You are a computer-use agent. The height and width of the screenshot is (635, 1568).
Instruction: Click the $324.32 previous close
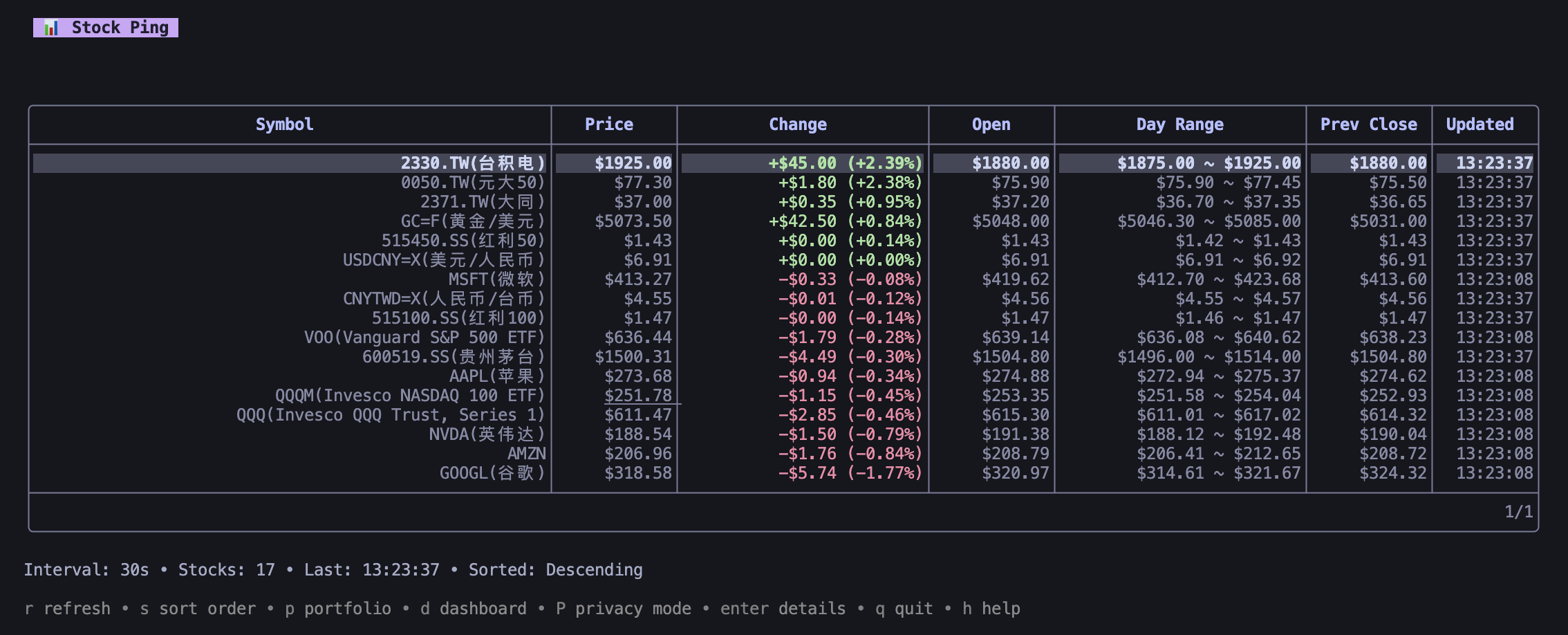tap(1393, 473)
